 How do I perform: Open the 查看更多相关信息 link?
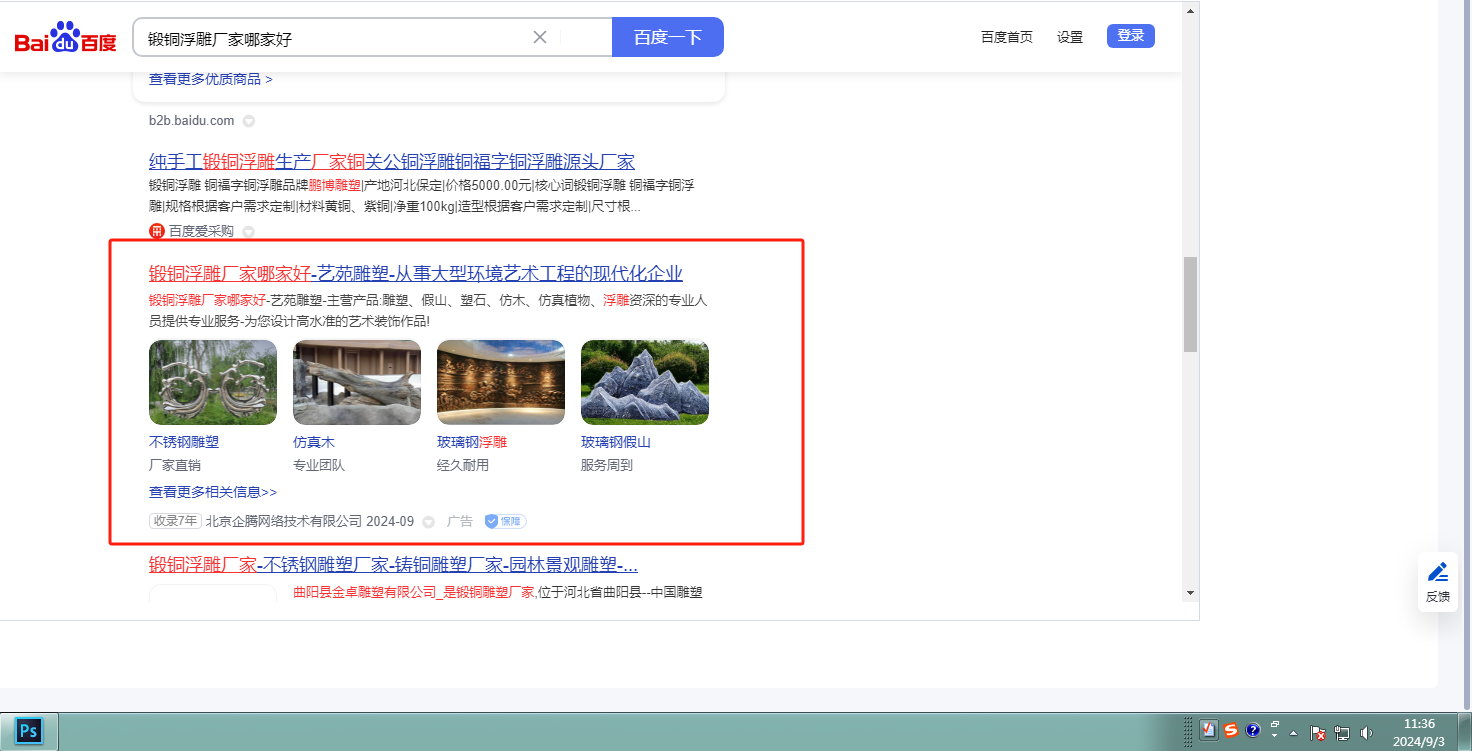coord(212,492)
